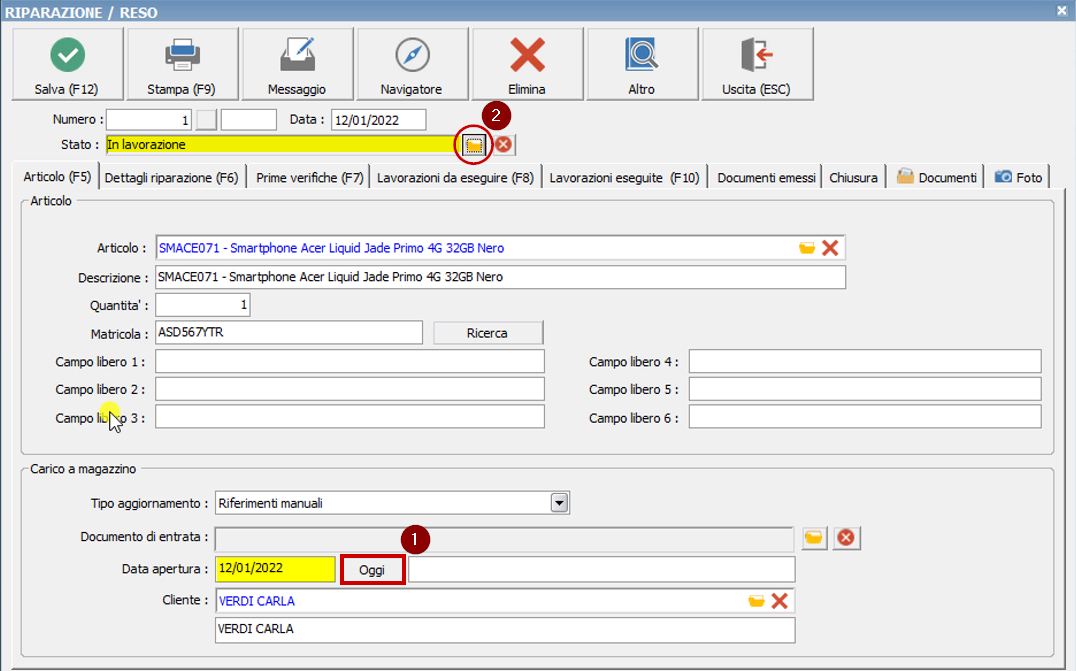Screen dimensions: 1076x671
Task: Exit via the Uscita (ESC) button
Action: point(756,65)
